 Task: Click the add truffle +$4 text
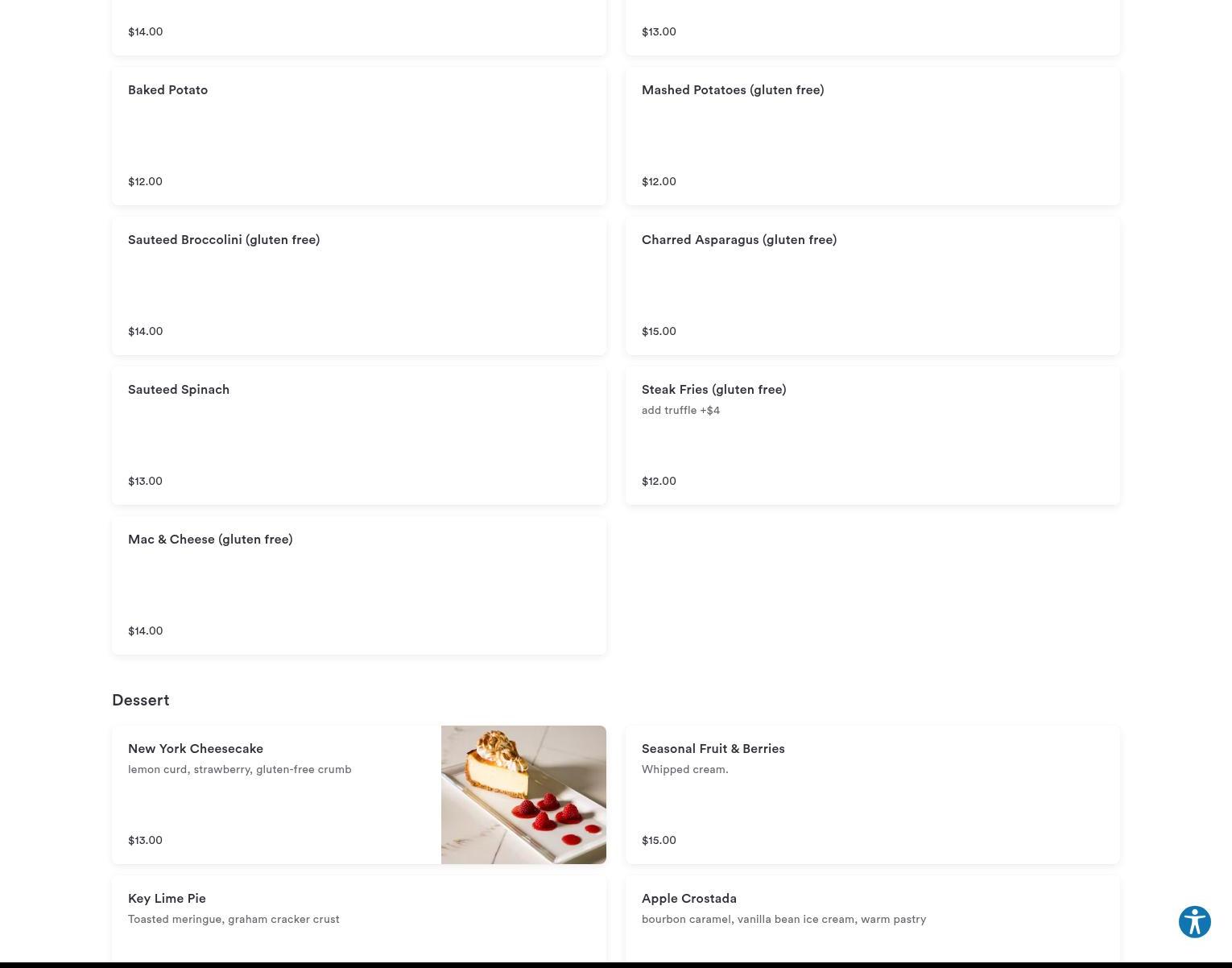(680, 410)
